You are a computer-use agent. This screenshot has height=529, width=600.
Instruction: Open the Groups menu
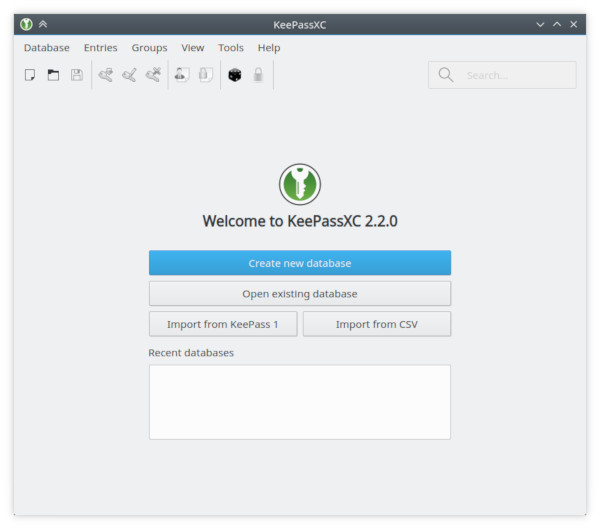point(149,48)
